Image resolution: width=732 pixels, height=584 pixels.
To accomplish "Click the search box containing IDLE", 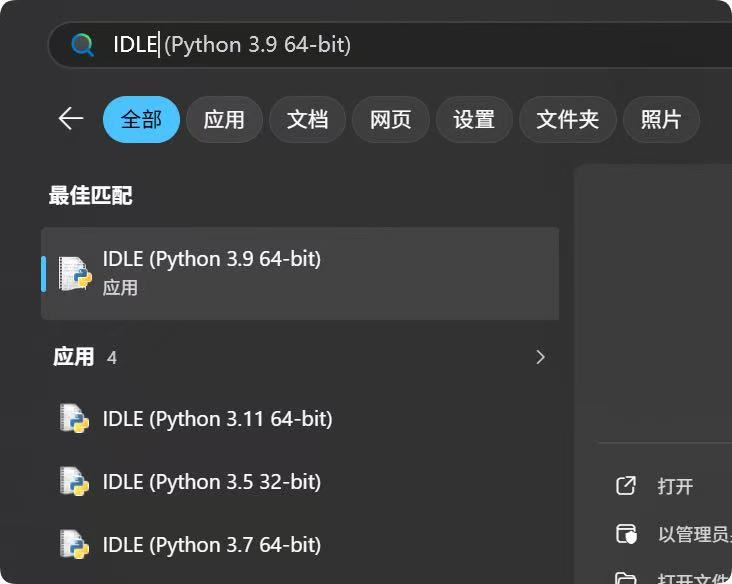I will 390,45.
